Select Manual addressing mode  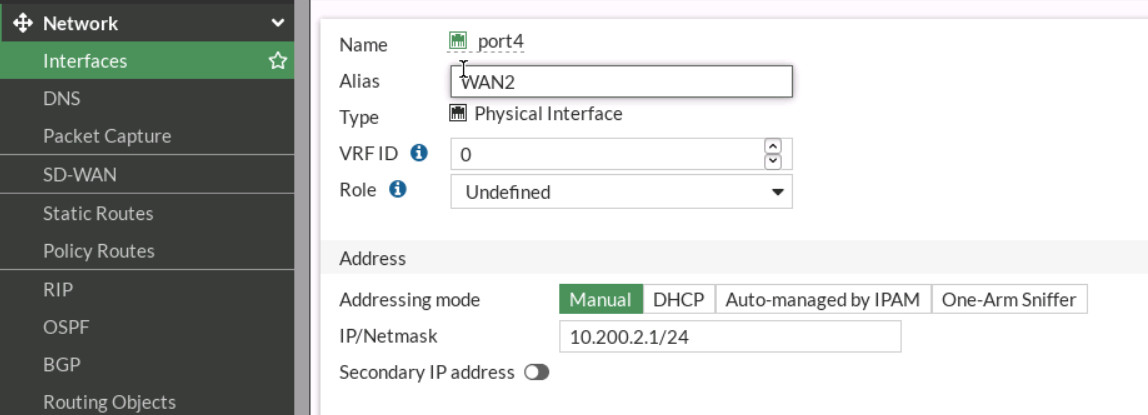click(x=600, y=300)
